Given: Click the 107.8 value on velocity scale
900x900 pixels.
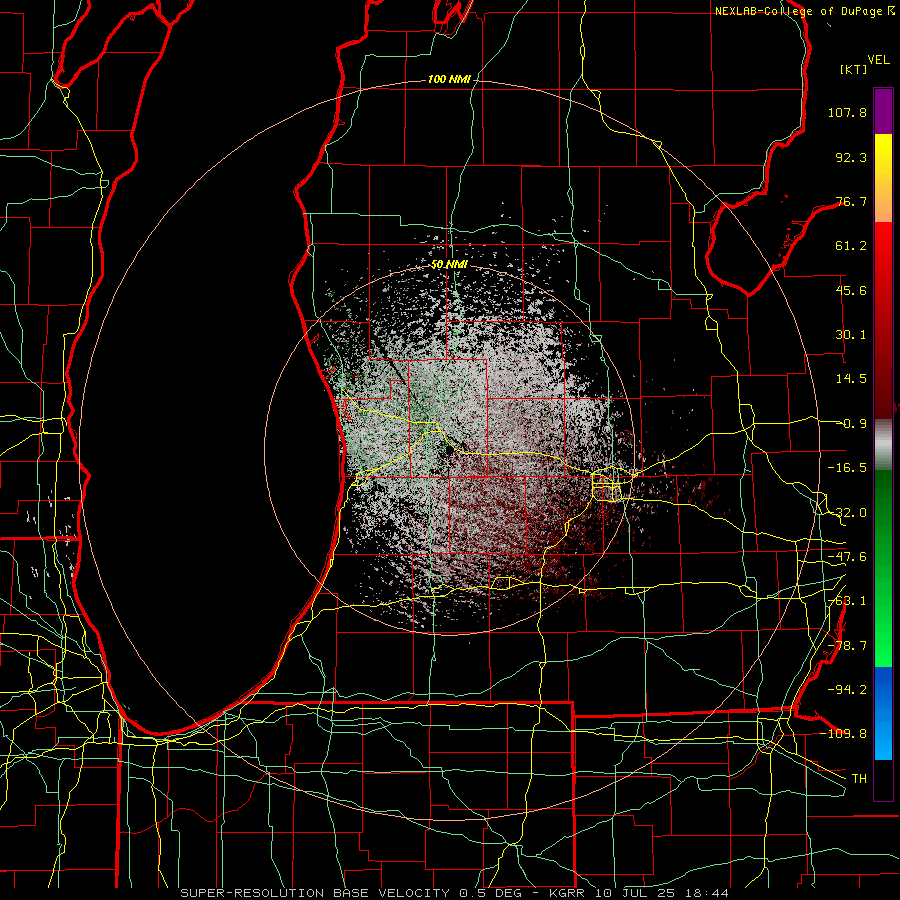Looking at the screenshot, I should [847, 112].
